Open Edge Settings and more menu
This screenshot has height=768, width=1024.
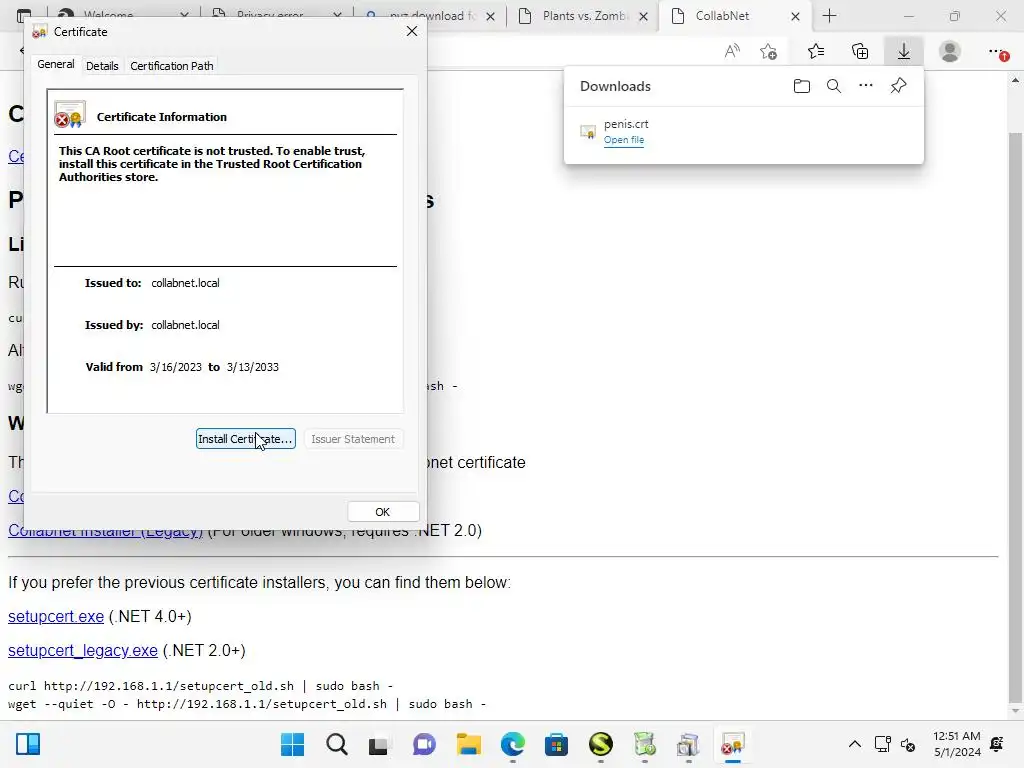(997, 51)
